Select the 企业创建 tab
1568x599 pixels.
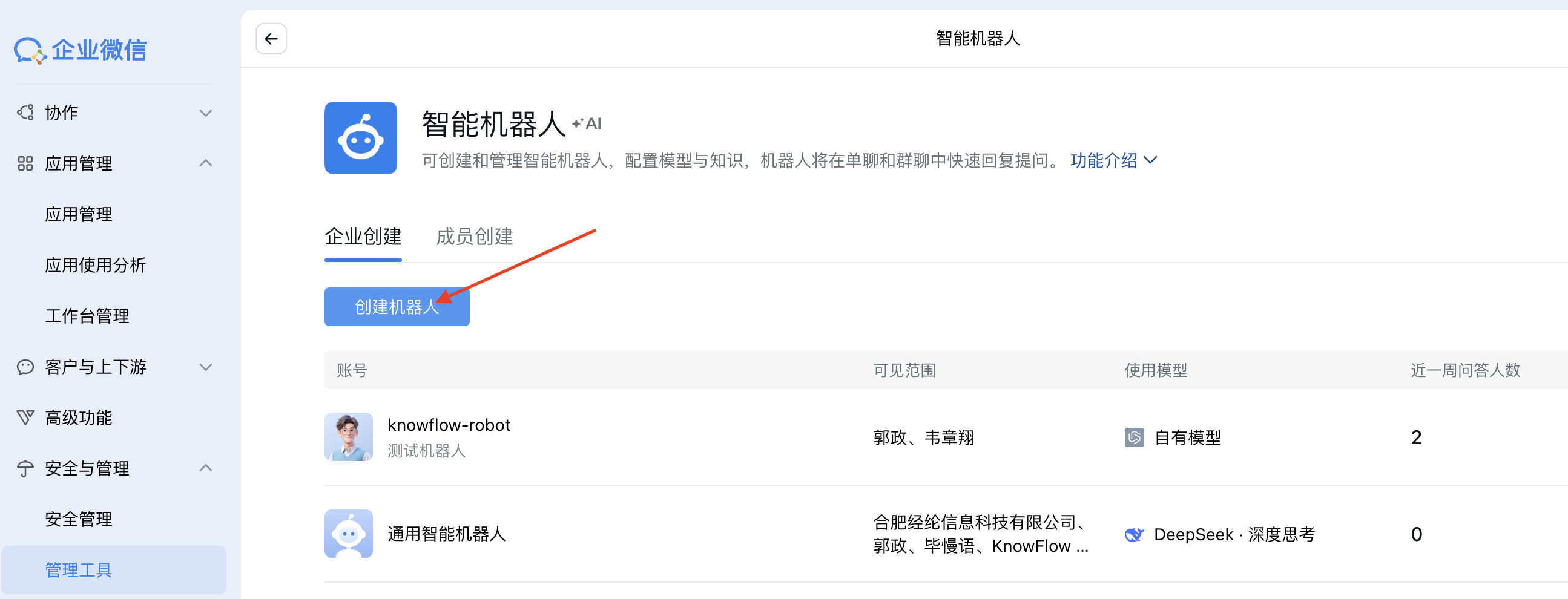tap(363, 237)
